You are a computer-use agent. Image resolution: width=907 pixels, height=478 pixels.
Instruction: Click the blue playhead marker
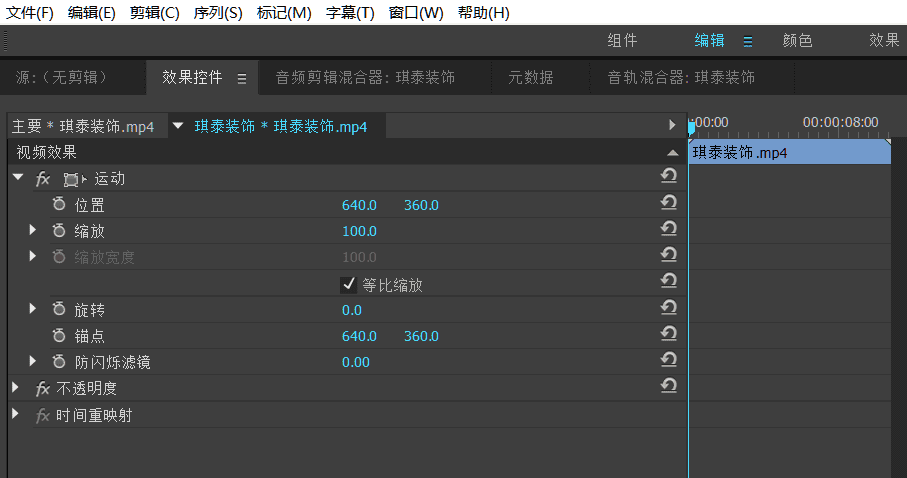(691, 127)
